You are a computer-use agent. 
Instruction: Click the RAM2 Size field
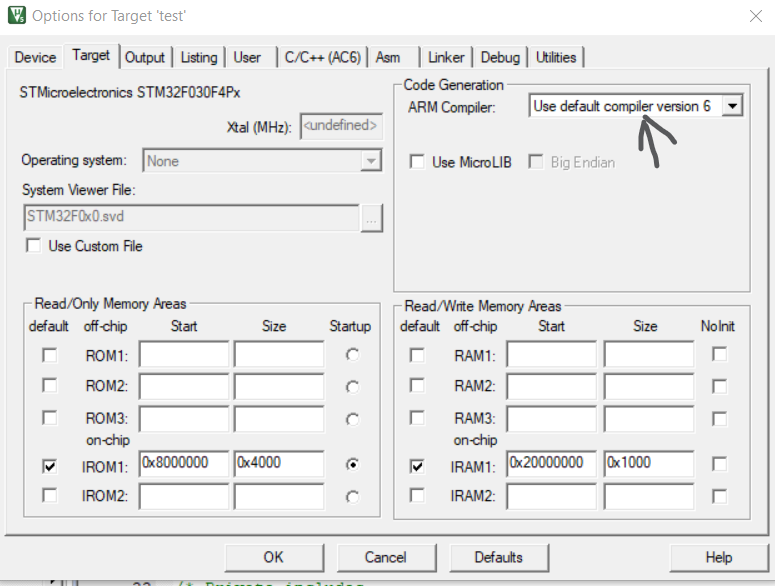coord(649,386)
